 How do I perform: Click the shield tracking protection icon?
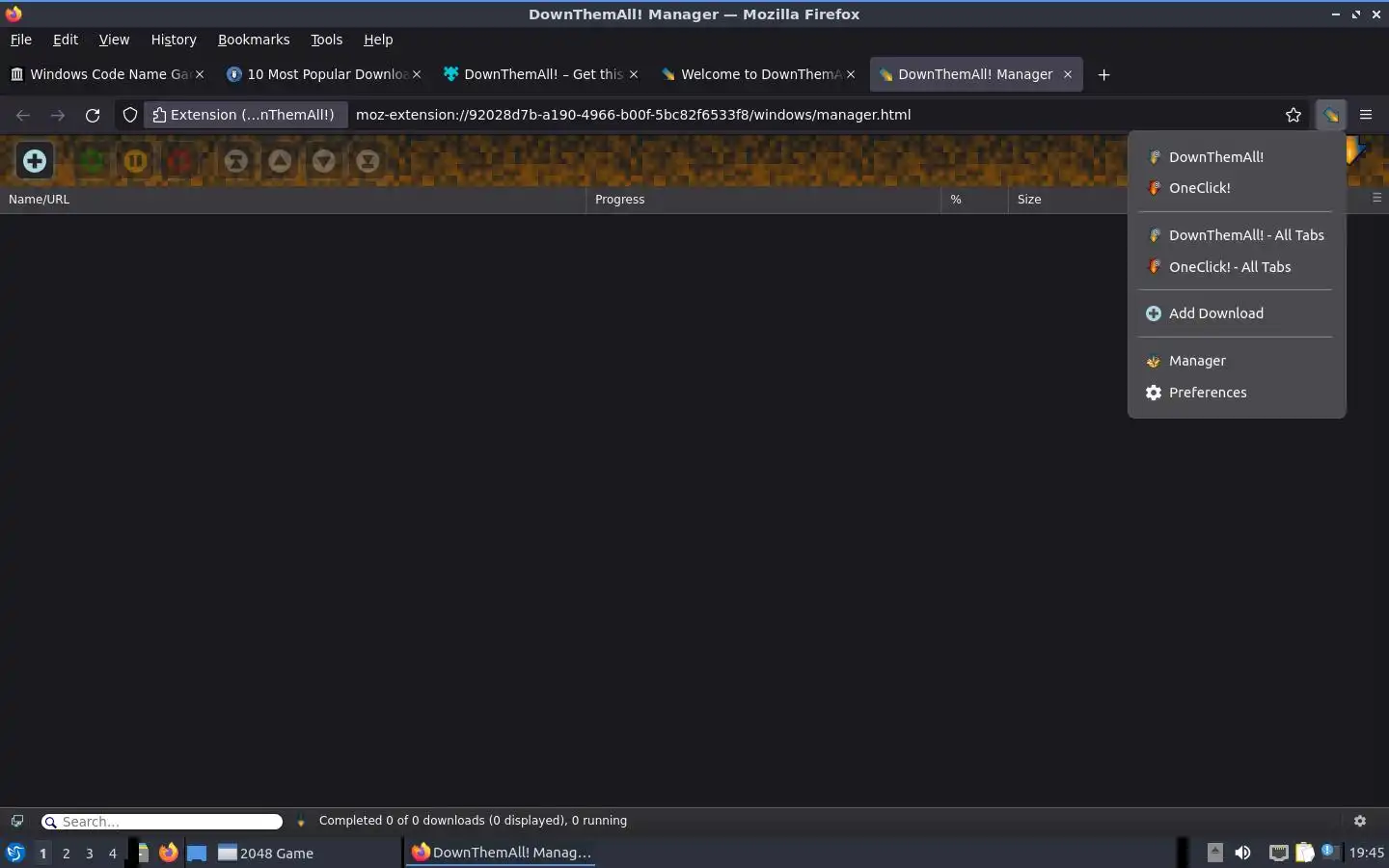tap(130, 115)
